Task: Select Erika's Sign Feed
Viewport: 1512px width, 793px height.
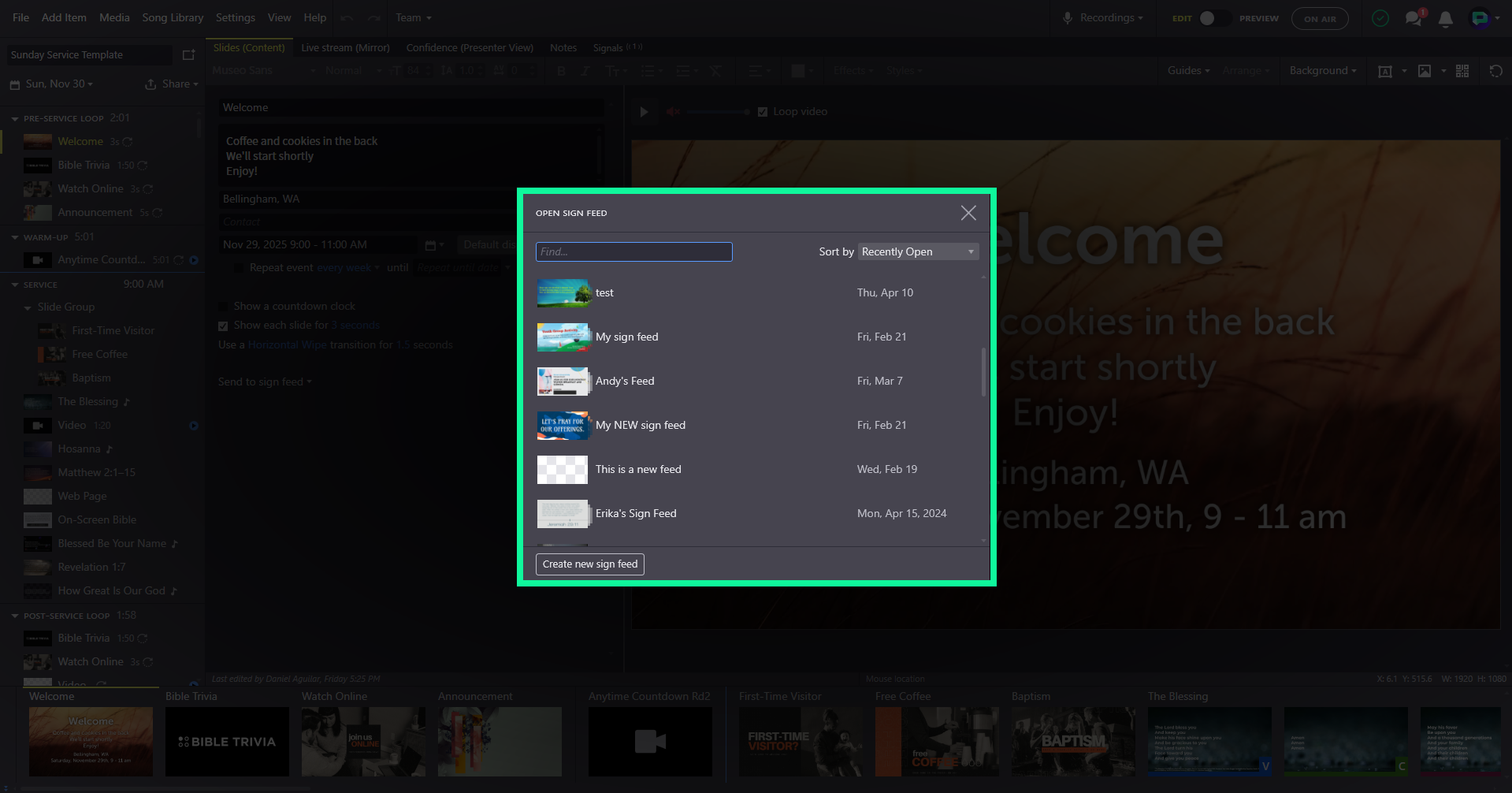Action: [756, 513]
